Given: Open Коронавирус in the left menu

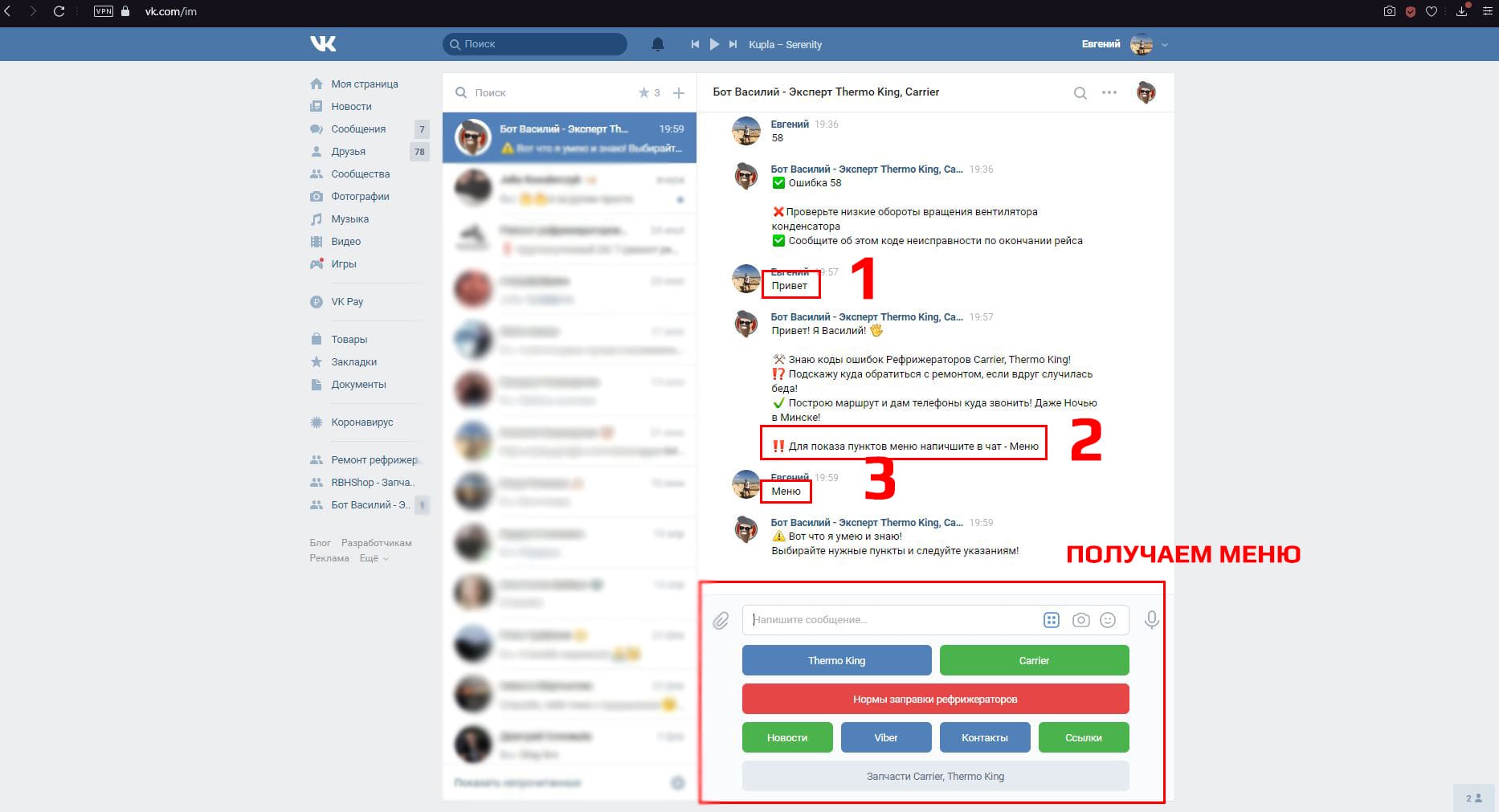Looking at the screenshot, I should tap(361, 422).
